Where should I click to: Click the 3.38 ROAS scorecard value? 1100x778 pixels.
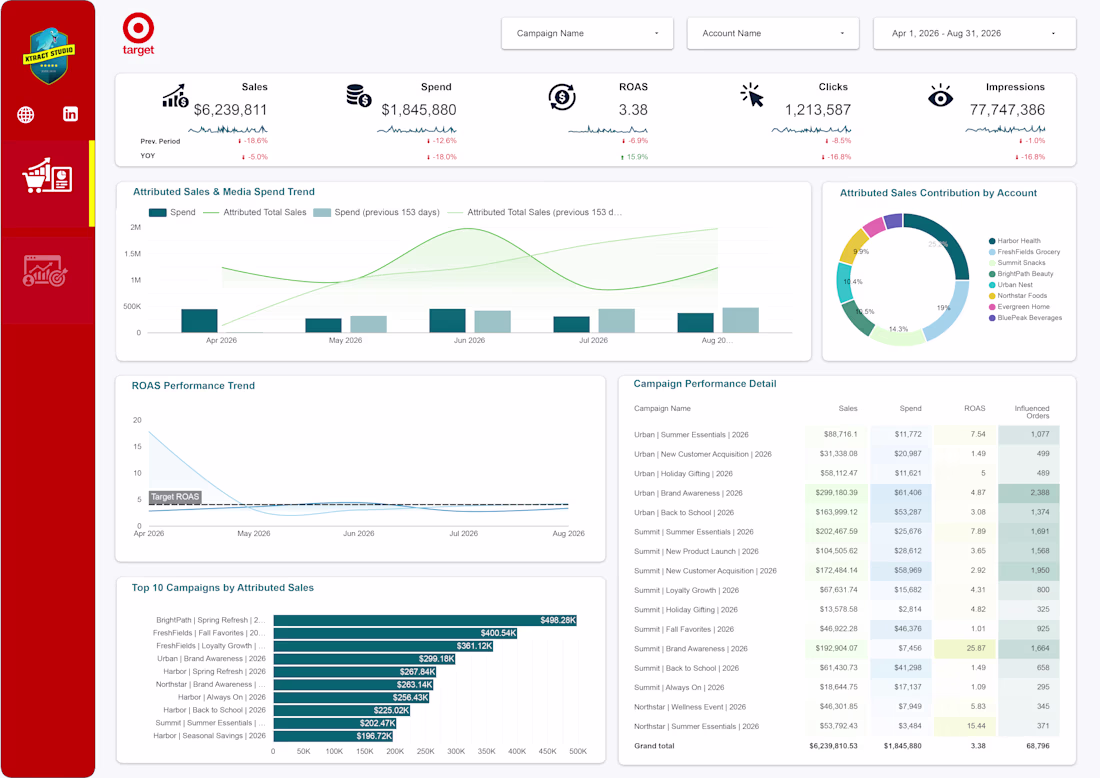coord(633,110)
